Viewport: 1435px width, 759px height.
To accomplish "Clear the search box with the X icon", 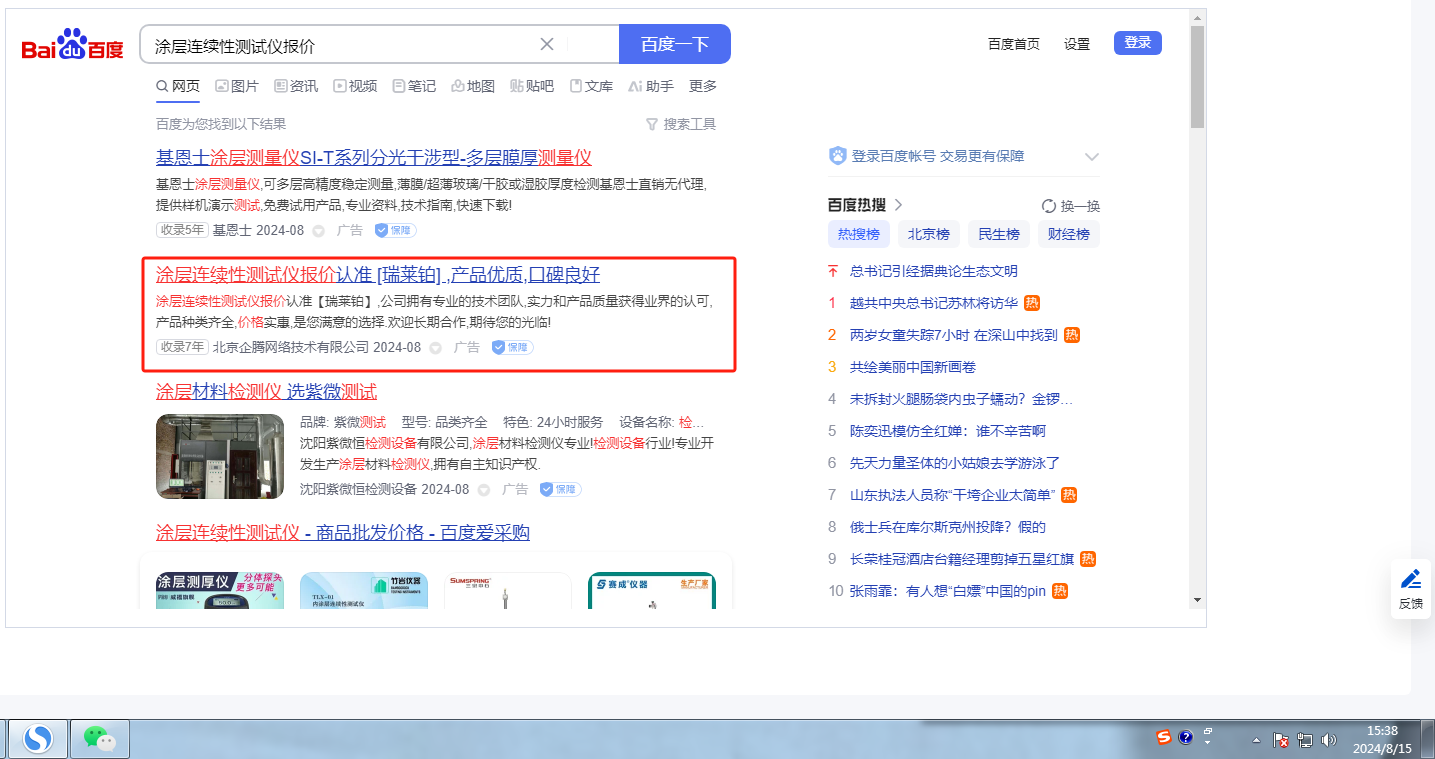I will click(x=547, y=44).
